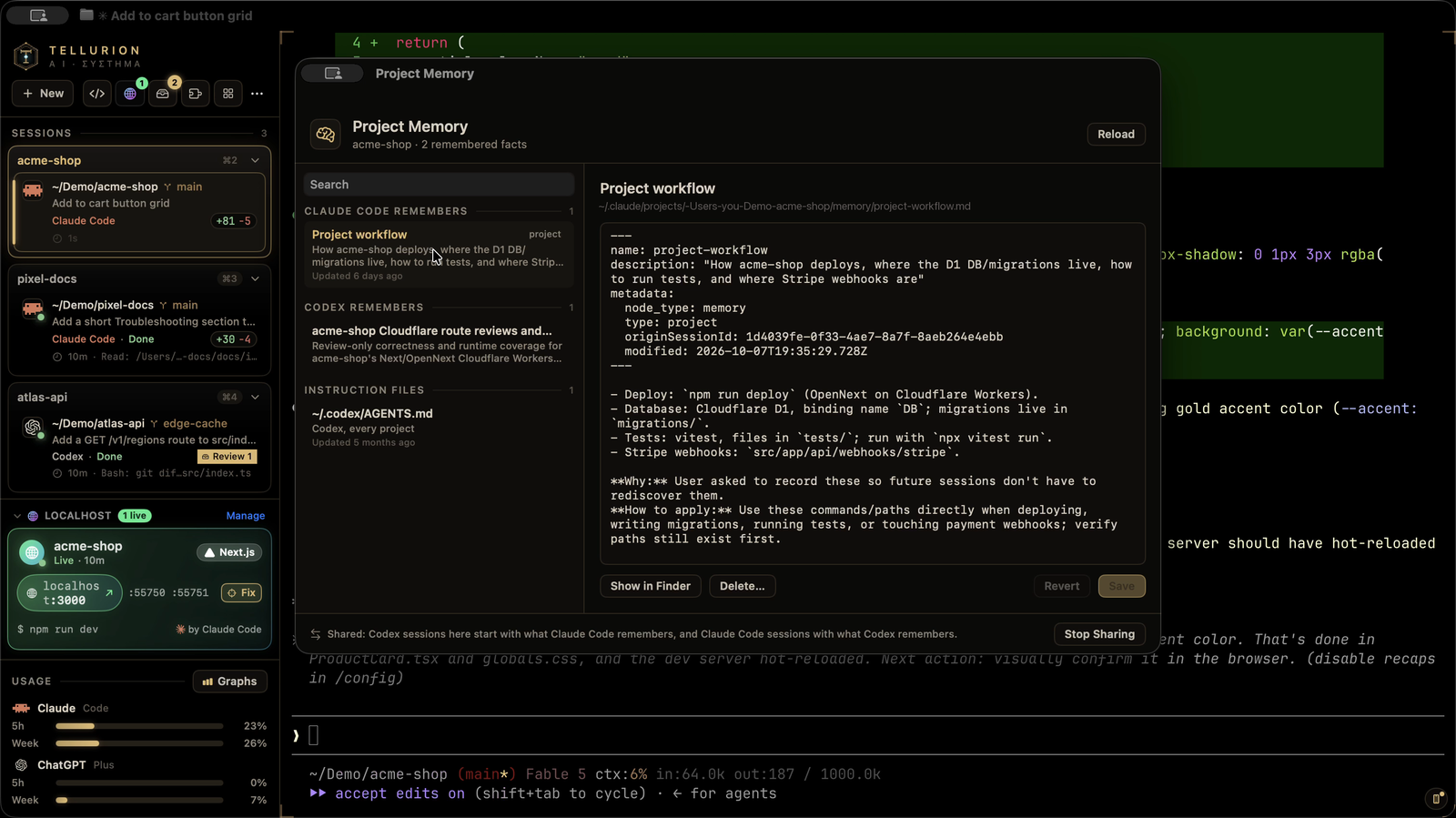The image size is (1456, 818).
Task: Select the Project workflow memory entry
Action: pos(439,255)
